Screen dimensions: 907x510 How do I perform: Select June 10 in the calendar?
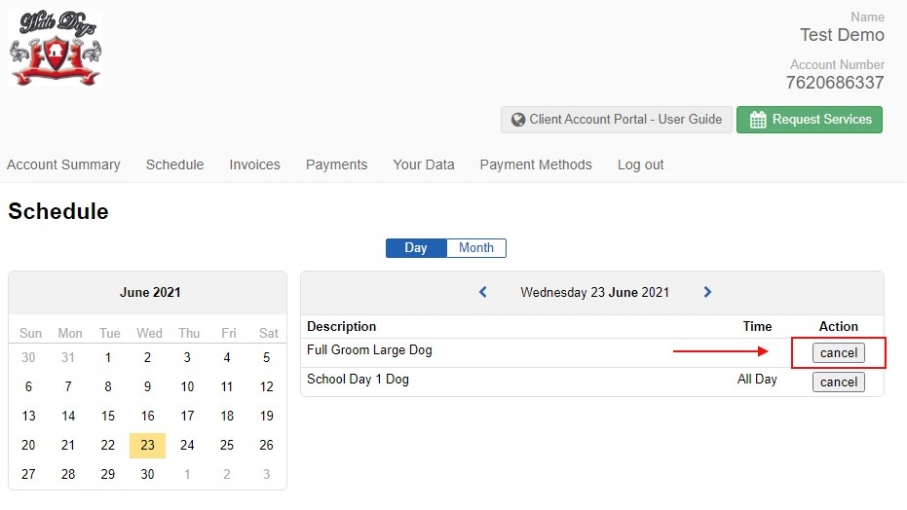pyautogui.click(x=187, y=386)
